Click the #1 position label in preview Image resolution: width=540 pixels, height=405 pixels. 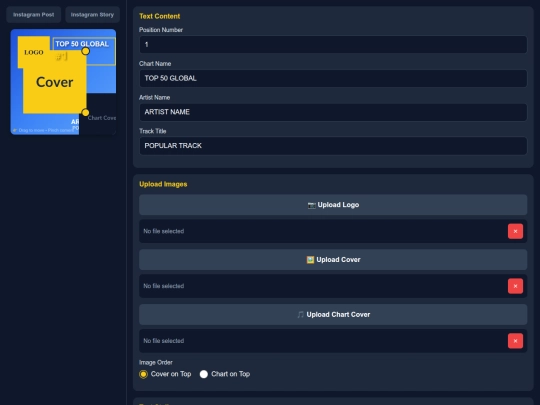point(62,56)
